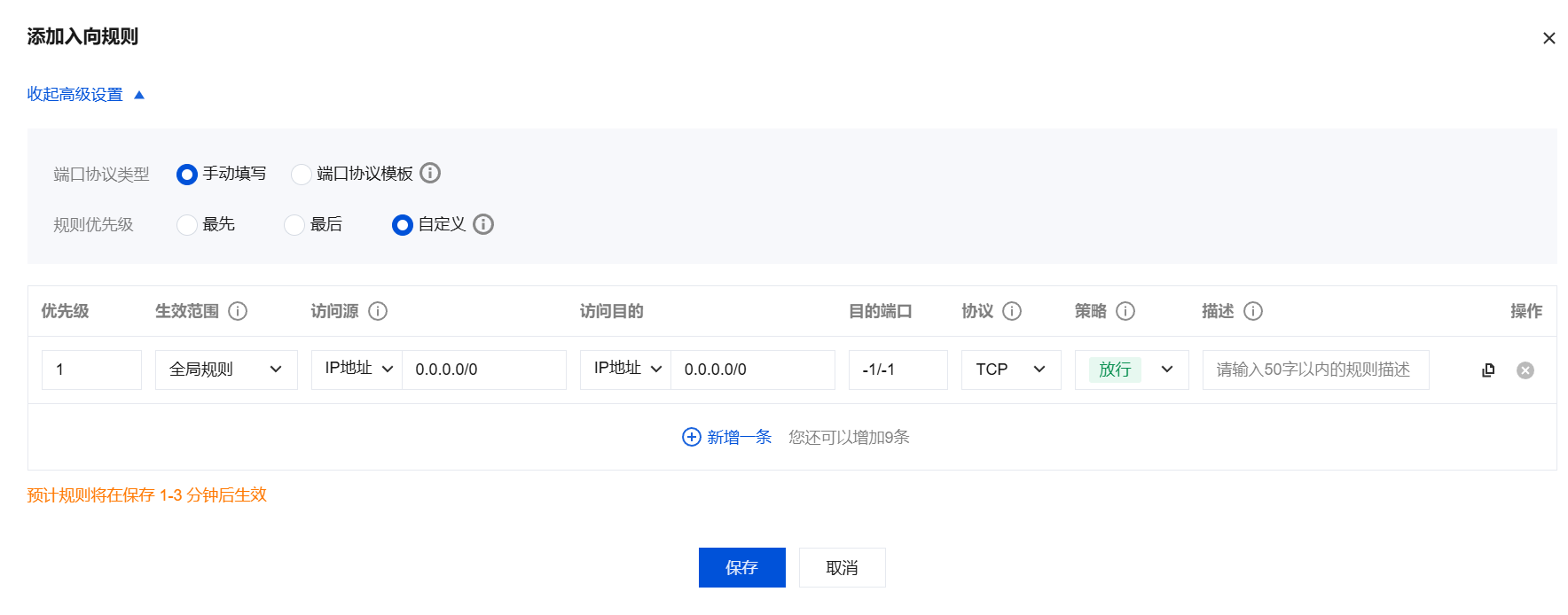
Task: Click info icon next to 策略 header
Action: [x=1125, y=311]
